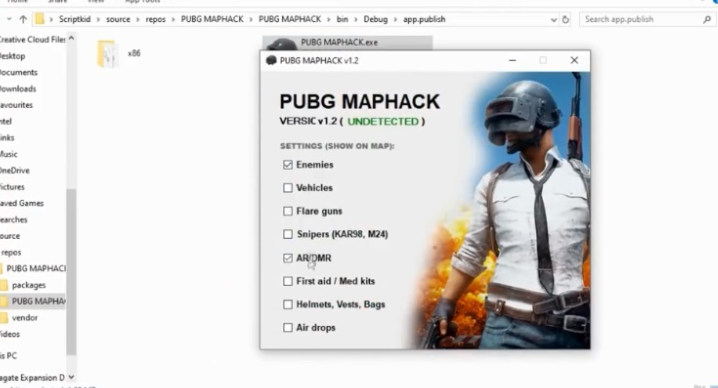
Task: Select the highlighted PUBG MAPHACK subfolder
Action: 33,301
